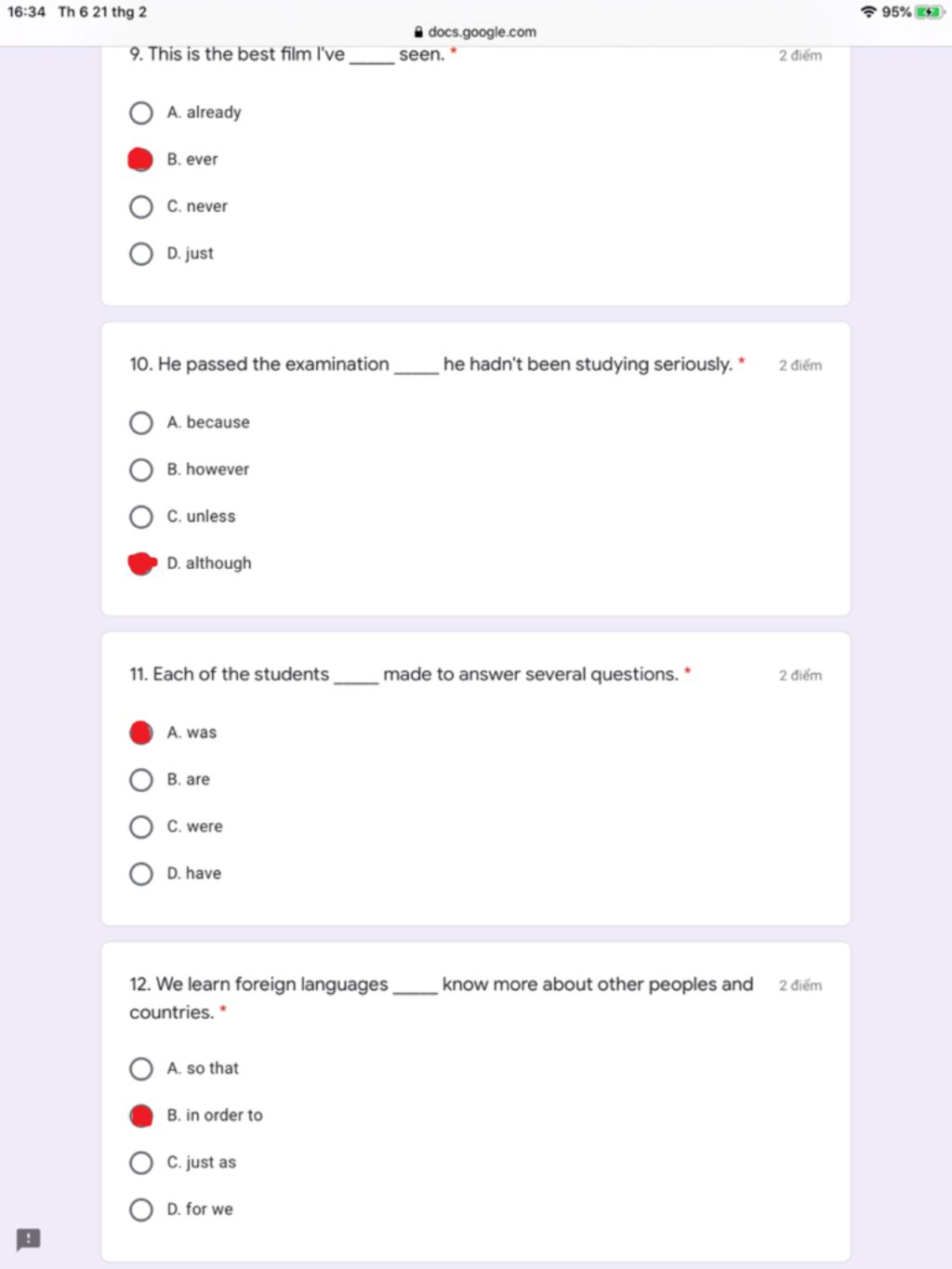Image resolution: width=952 pixels, height=1269 pixels.
Task: Select option A. already
Action: click(141, 112)
